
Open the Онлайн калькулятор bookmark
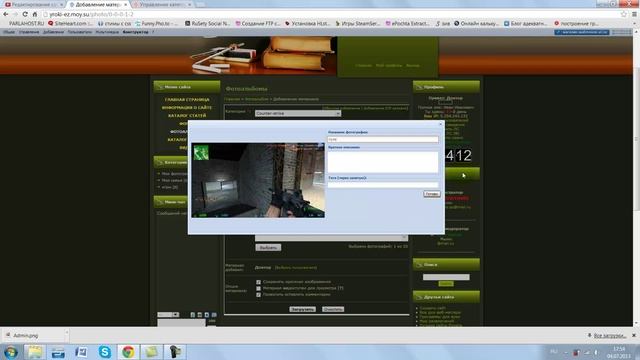(x=476, y=24)
